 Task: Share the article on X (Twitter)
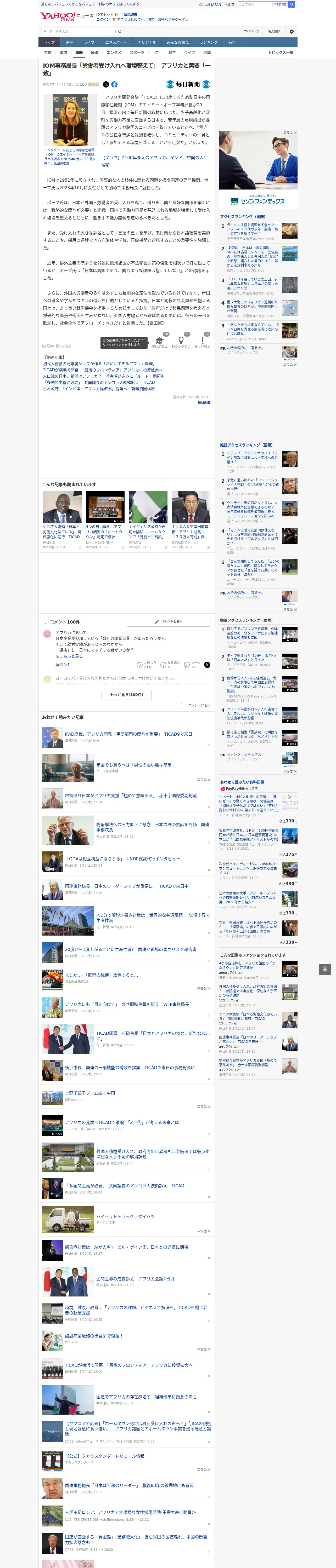[106, 85]
